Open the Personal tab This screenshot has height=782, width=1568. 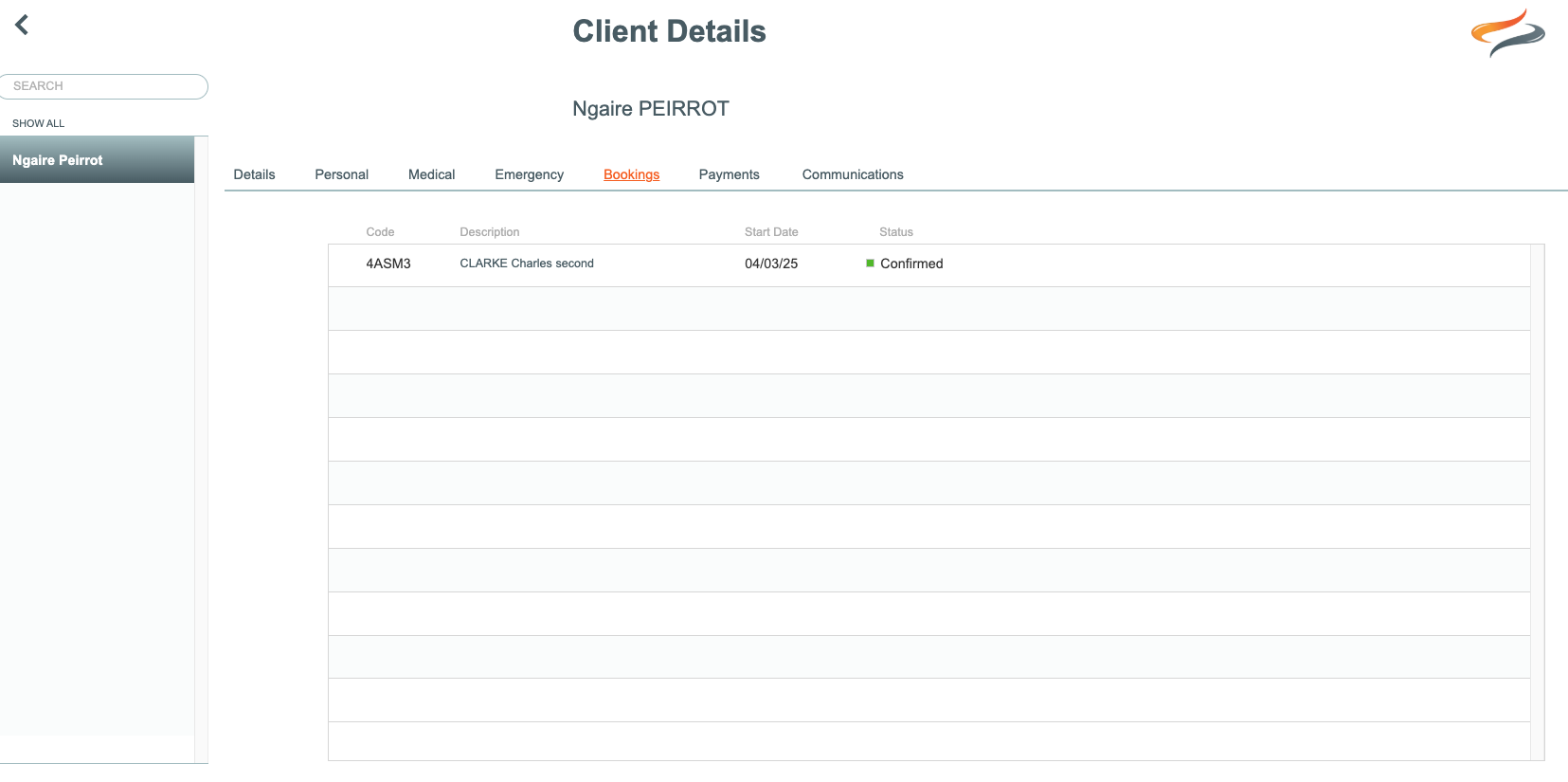click(x=341, y=174)
